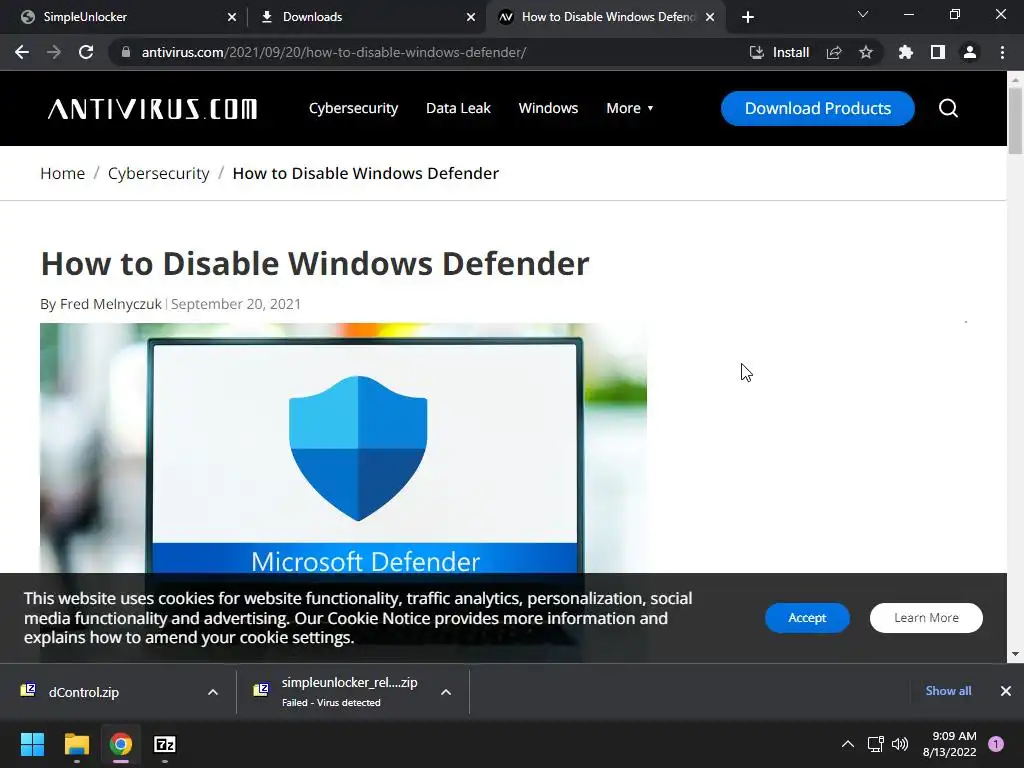The height and width of the screenshot is (768, 1024).
Task: View site security lock info
Action: (126, 52)
